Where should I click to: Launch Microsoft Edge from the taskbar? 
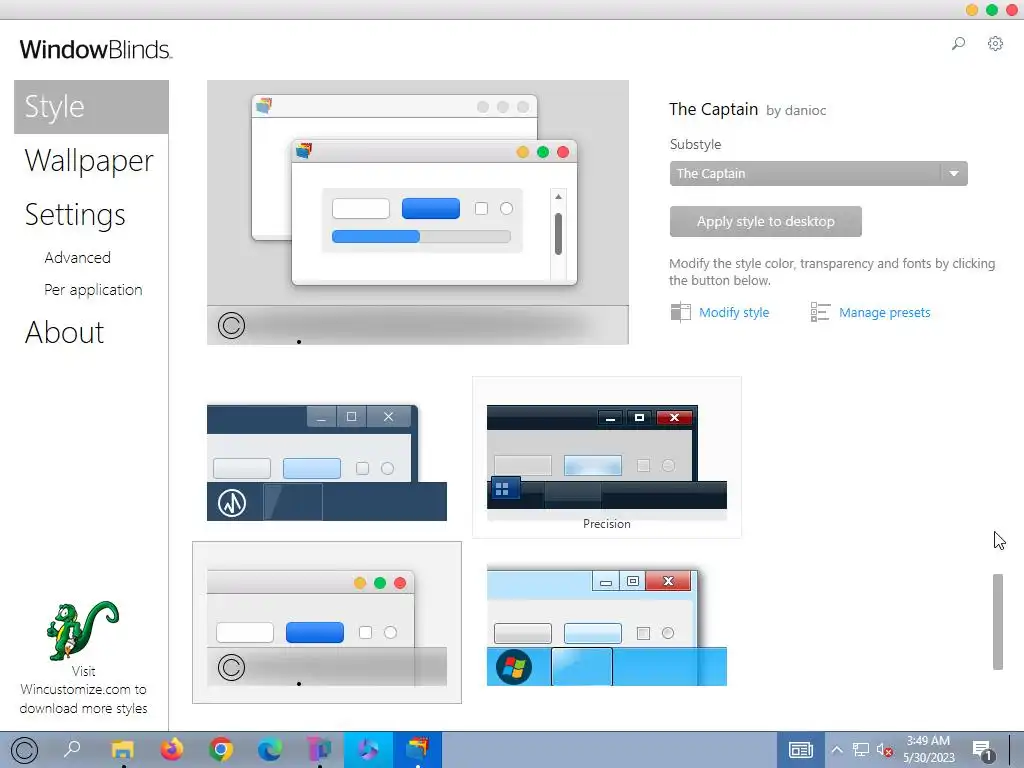pos(270,749)
